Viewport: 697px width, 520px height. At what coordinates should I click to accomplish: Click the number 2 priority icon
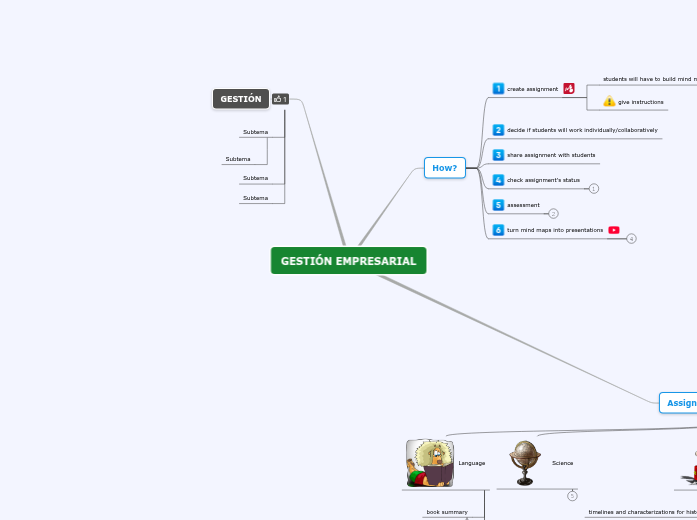(x=498, y=130)
